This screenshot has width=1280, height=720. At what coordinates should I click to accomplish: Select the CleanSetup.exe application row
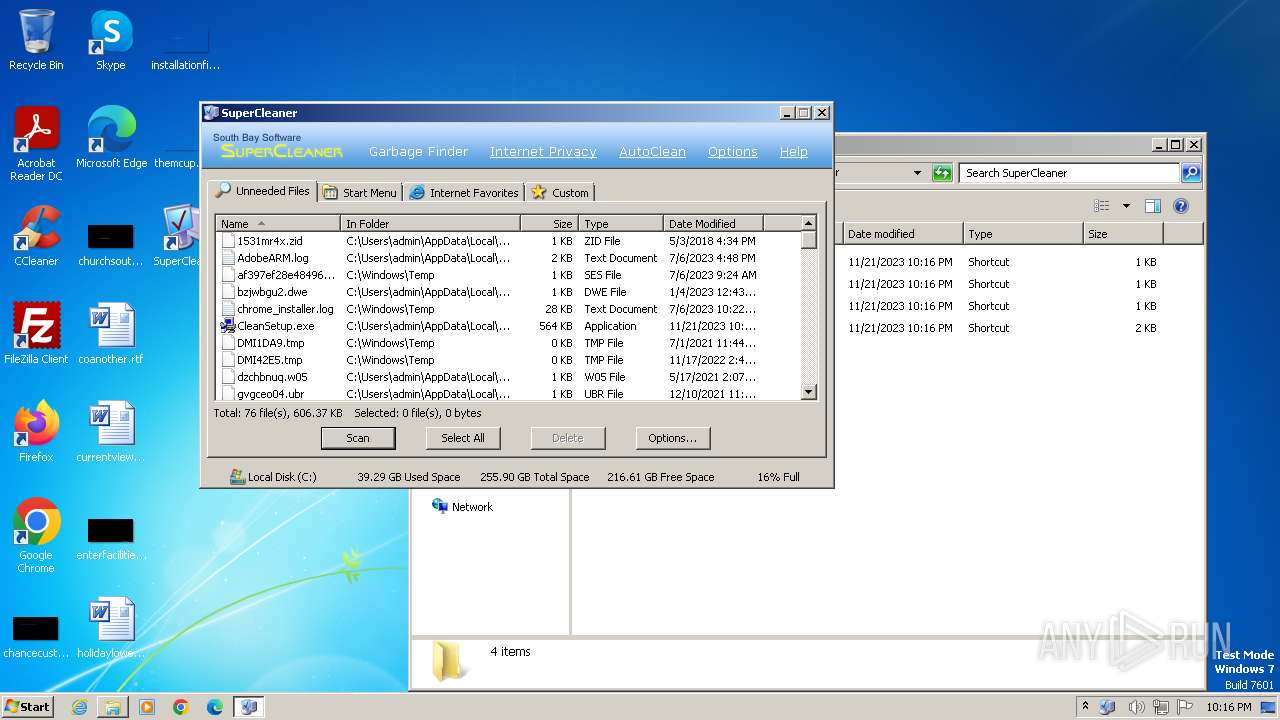click(x=508, y=326)
